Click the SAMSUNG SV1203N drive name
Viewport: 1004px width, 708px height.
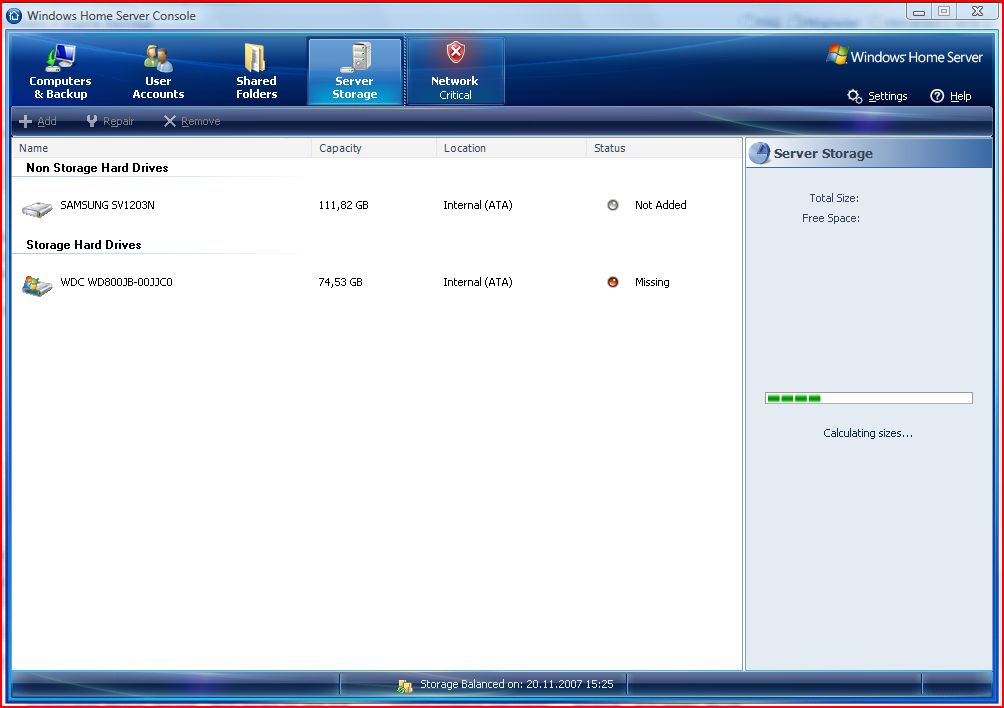tap(108, 205)
